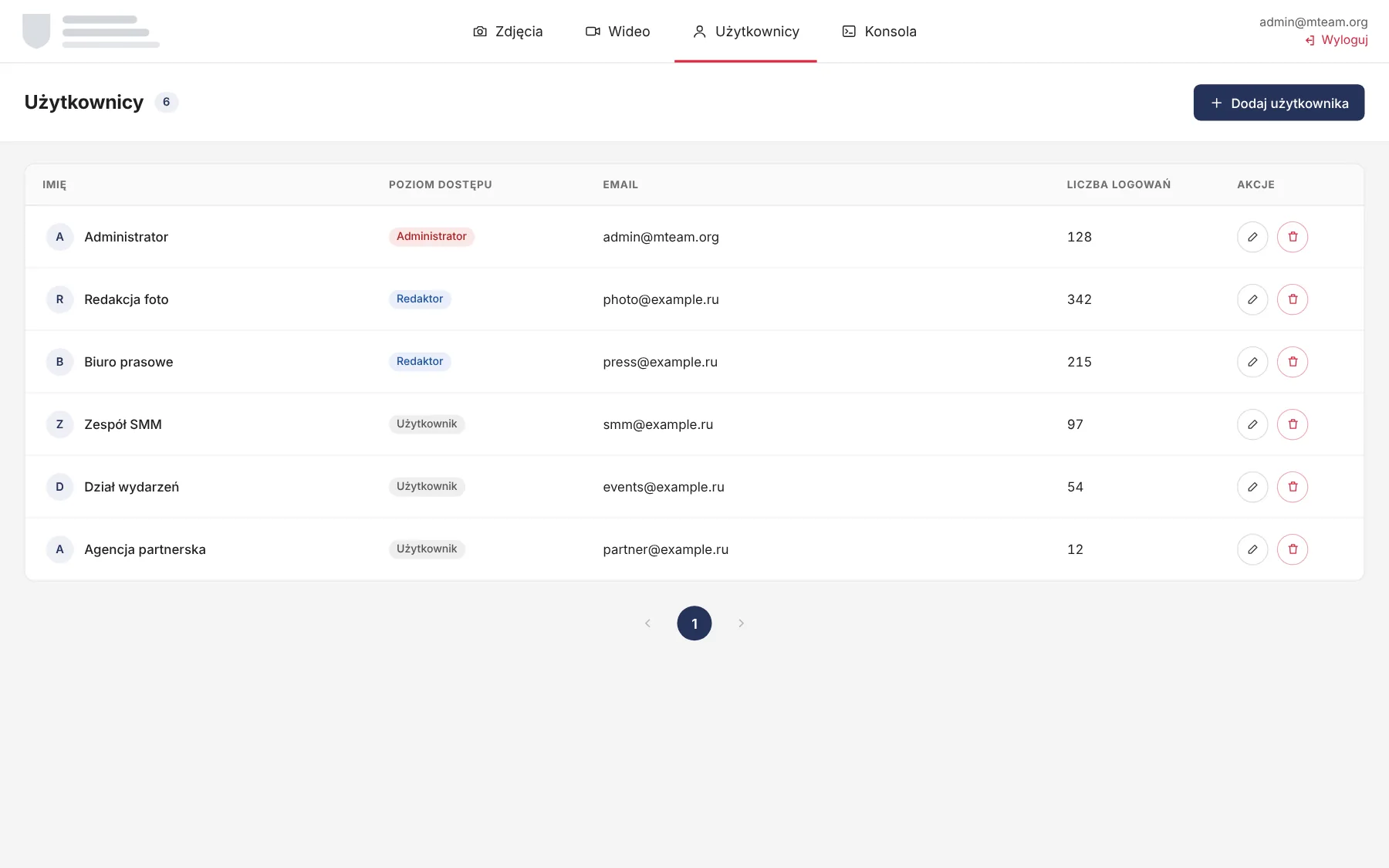Click the next page chevron
The image size is (1389, 868).
click(x=741, y=623)
